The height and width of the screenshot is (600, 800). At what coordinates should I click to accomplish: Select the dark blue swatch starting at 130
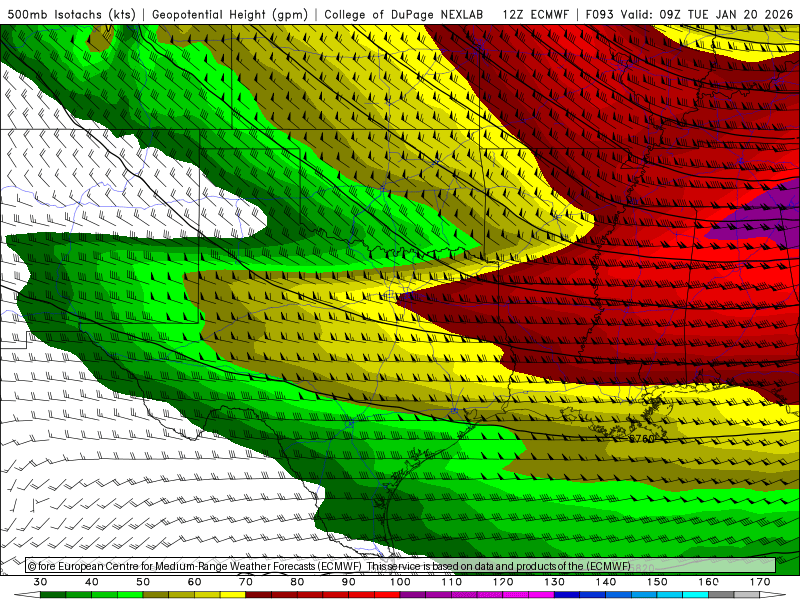(x=567, y=595)
